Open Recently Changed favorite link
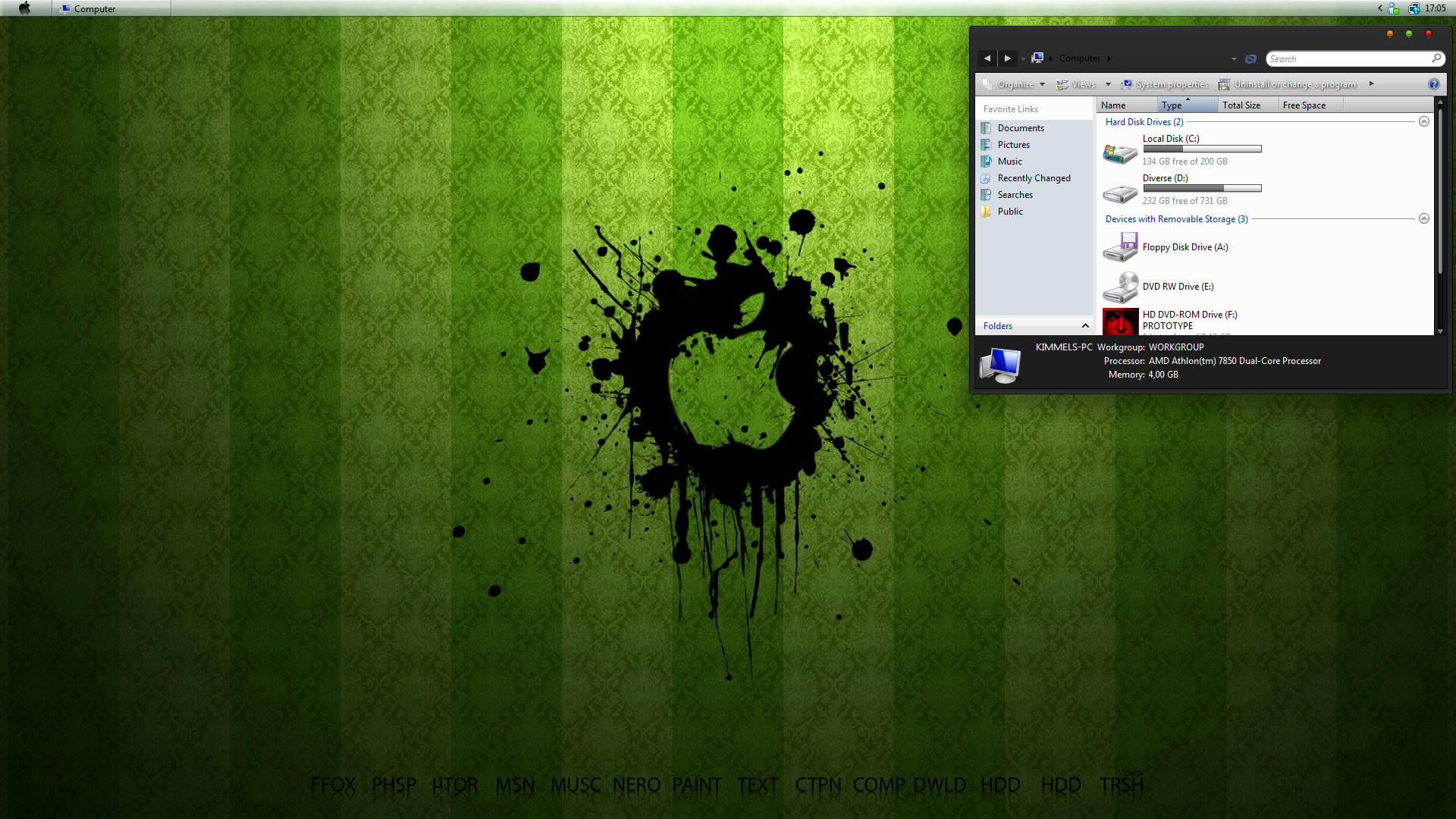The height and width of the screenshot is (819, 1456). point(1034,178)
